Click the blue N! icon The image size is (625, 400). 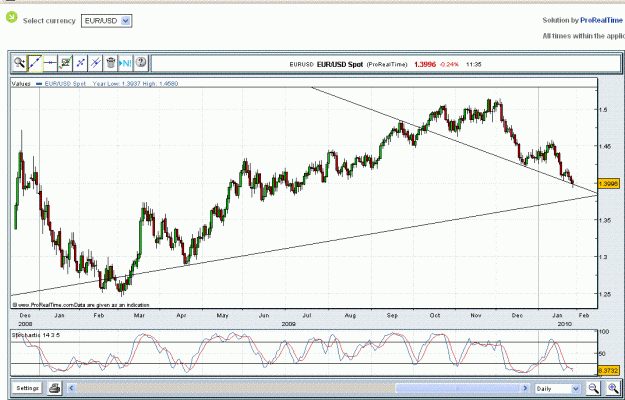[126, 63]
